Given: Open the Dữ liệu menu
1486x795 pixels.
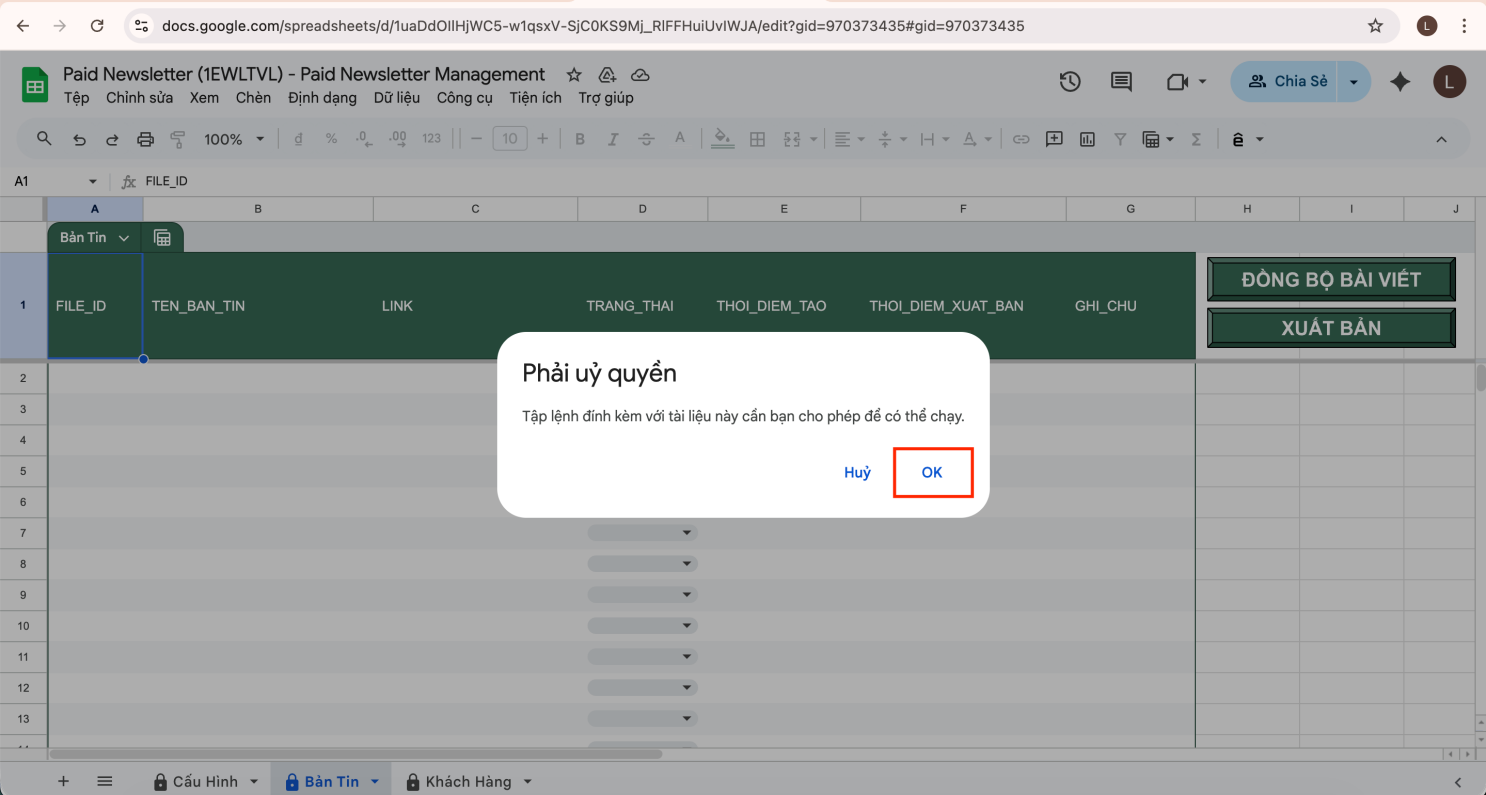Looking at the screenshot, I should (396, 97).
